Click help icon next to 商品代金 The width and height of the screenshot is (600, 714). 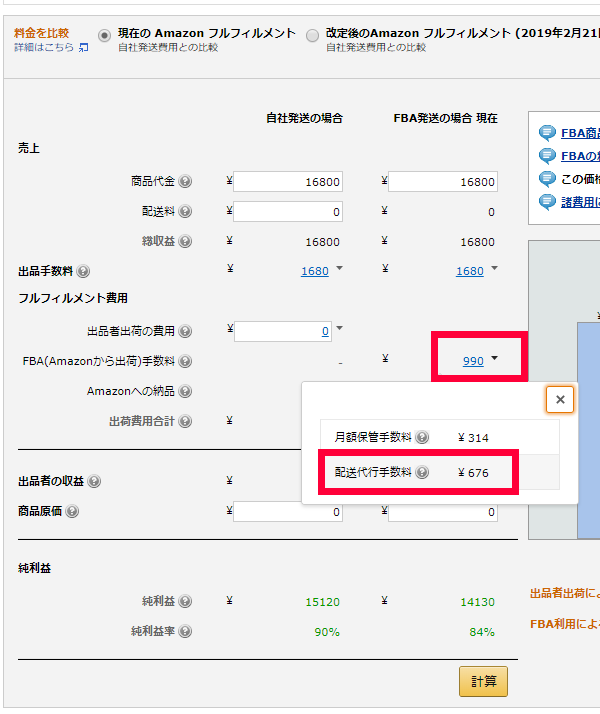(x=185, y=182)
